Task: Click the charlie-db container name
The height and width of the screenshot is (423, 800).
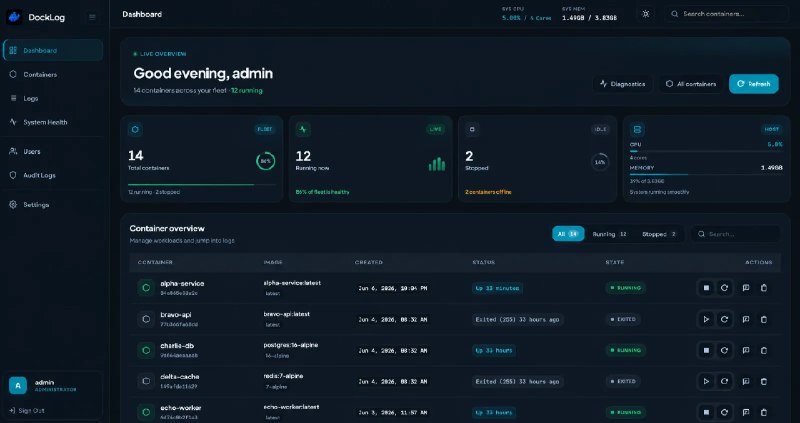Action: point(177,346)
